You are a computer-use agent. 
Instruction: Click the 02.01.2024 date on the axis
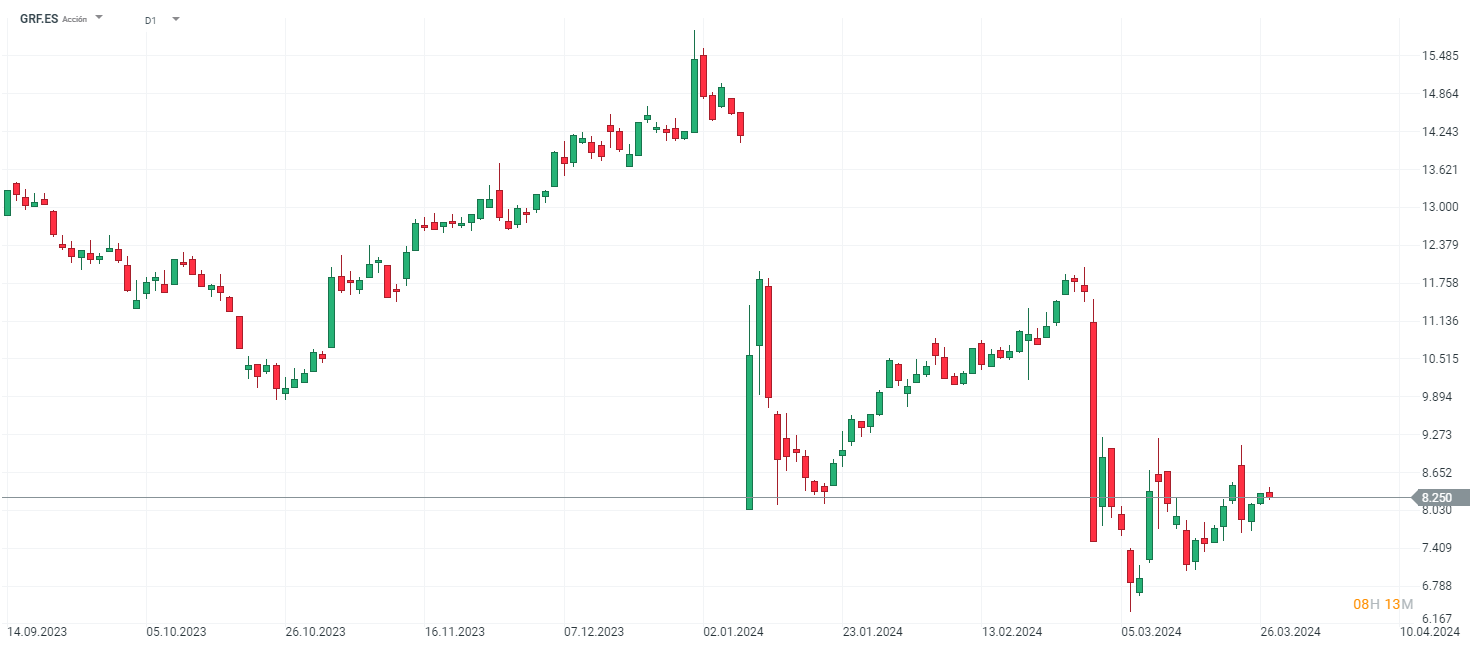point(733,632)
